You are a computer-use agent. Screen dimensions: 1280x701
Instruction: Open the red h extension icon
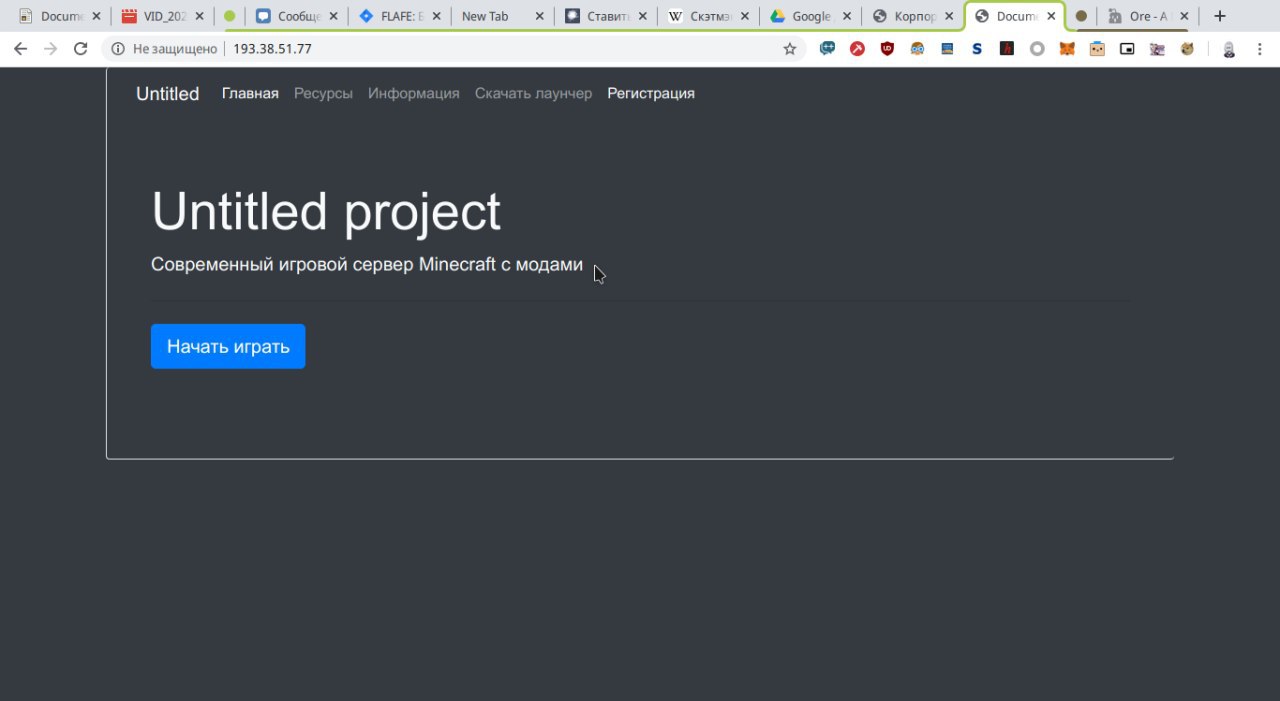[x=1007, y=48]
